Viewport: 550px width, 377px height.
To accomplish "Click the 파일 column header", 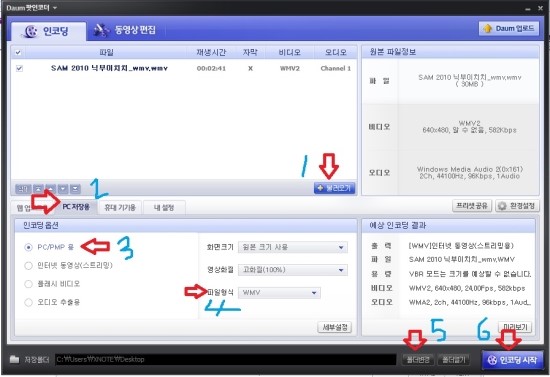I will pyautogui.click(x=106, y=53).
